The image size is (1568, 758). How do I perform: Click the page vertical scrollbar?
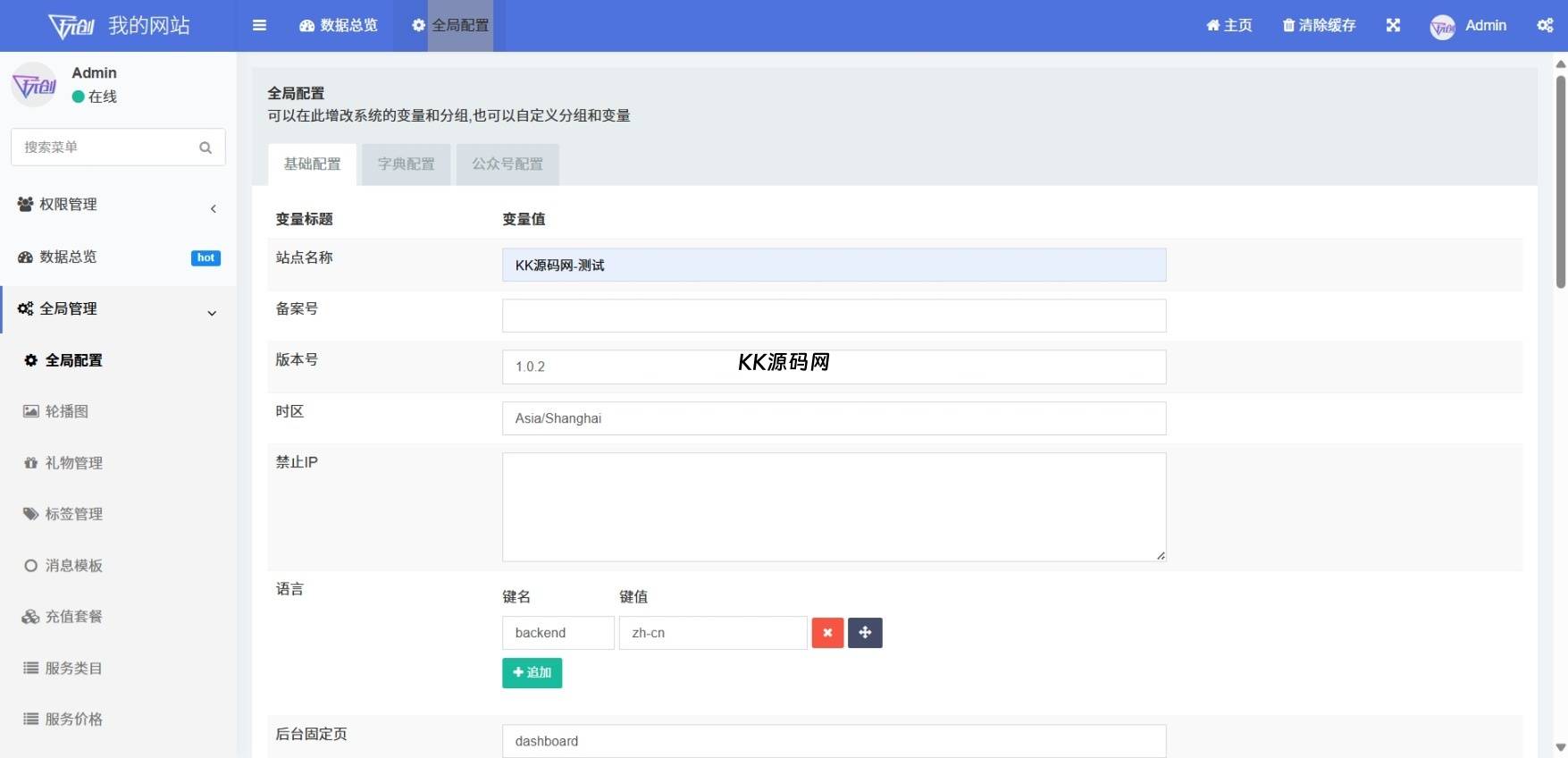[x=1560, y=179]
